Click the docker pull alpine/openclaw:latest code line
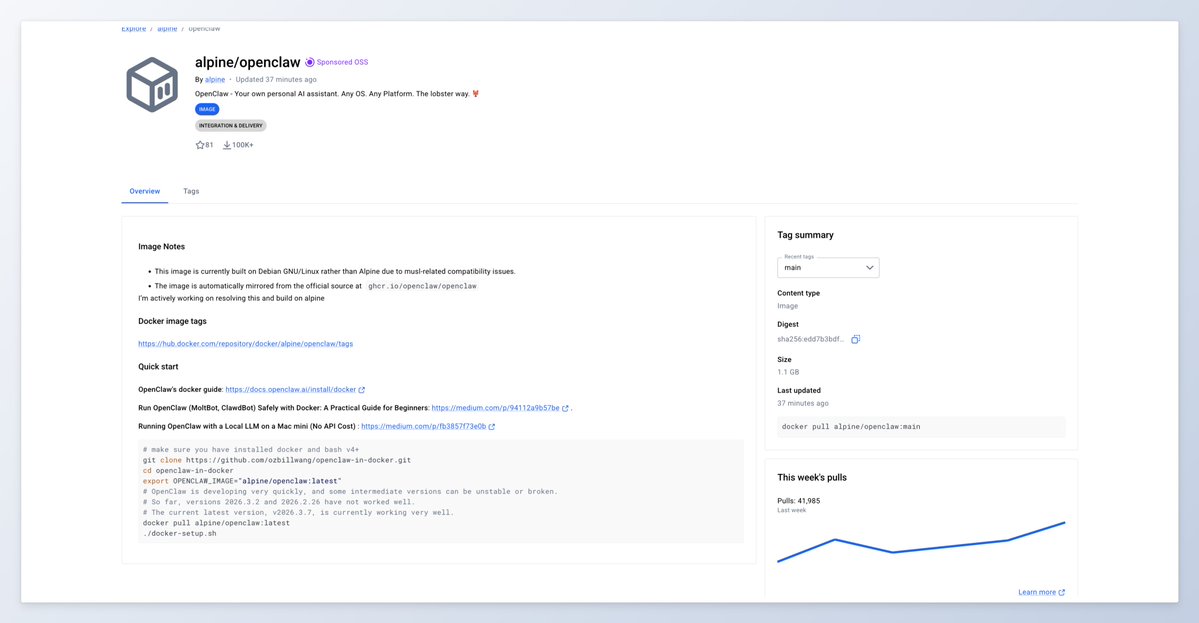 pos(216,523)
